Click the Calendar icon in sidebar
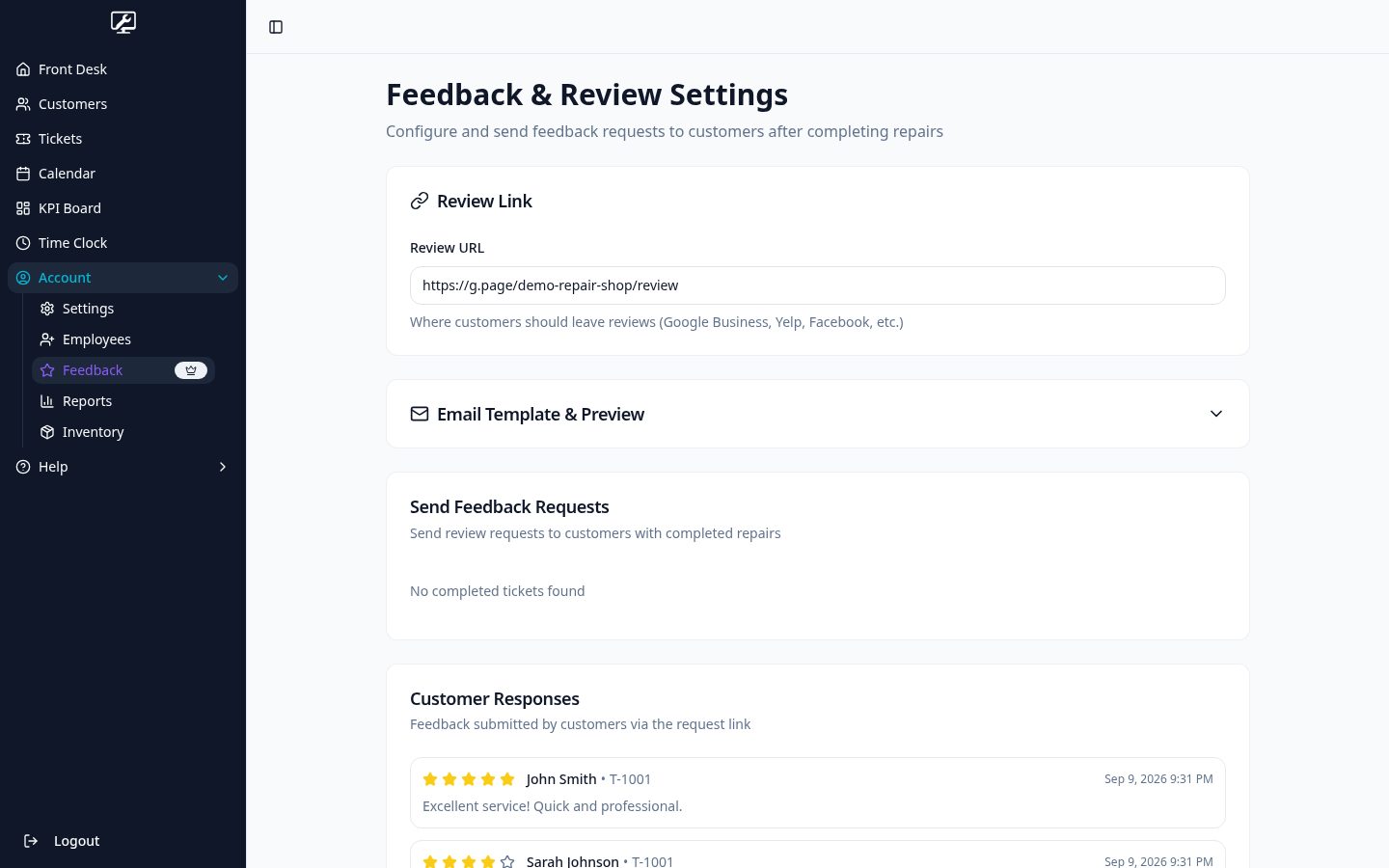 pos(23,174)
